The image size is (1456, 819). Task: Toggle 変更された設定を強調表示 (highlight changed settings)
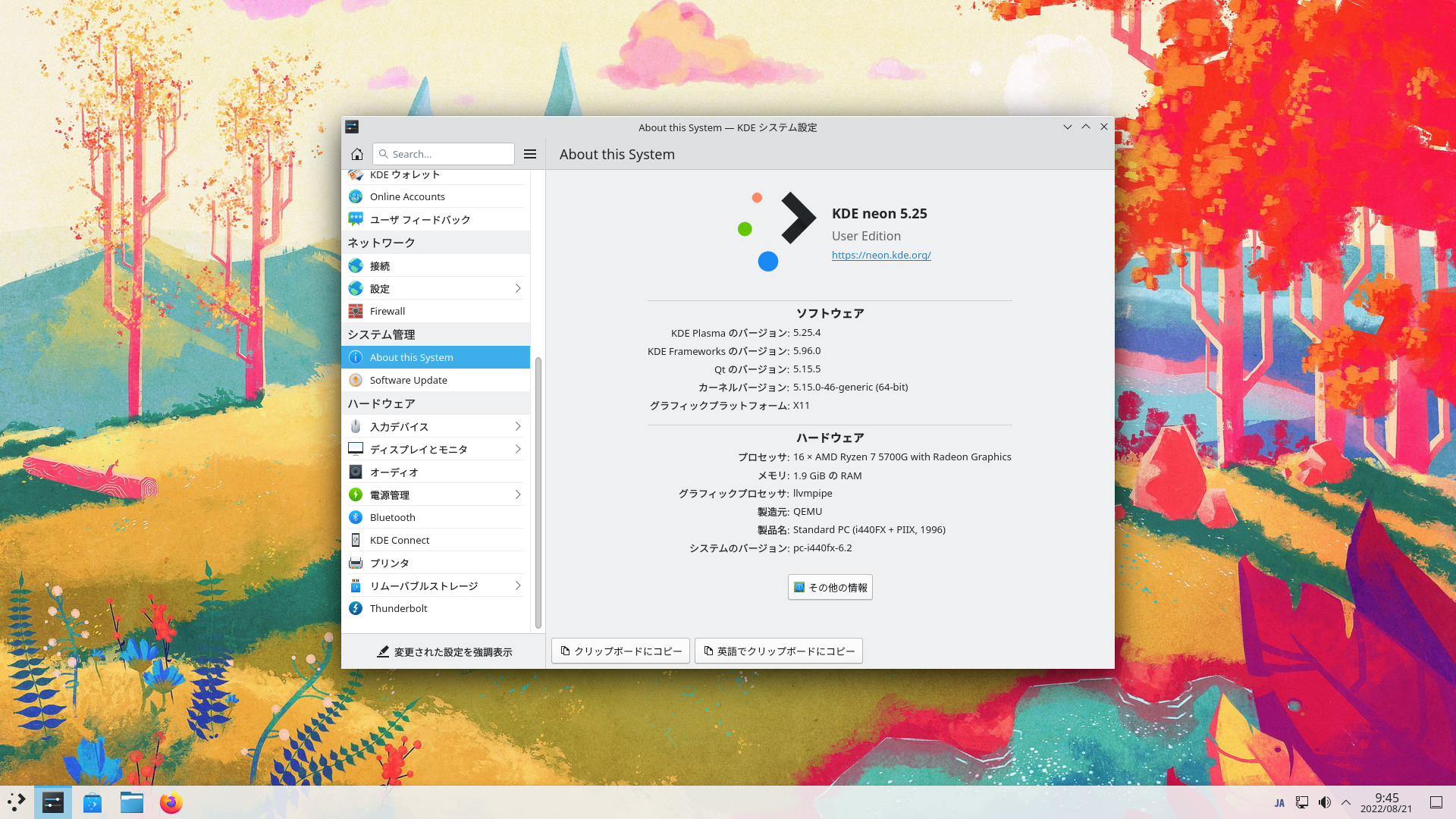[445, 651]
